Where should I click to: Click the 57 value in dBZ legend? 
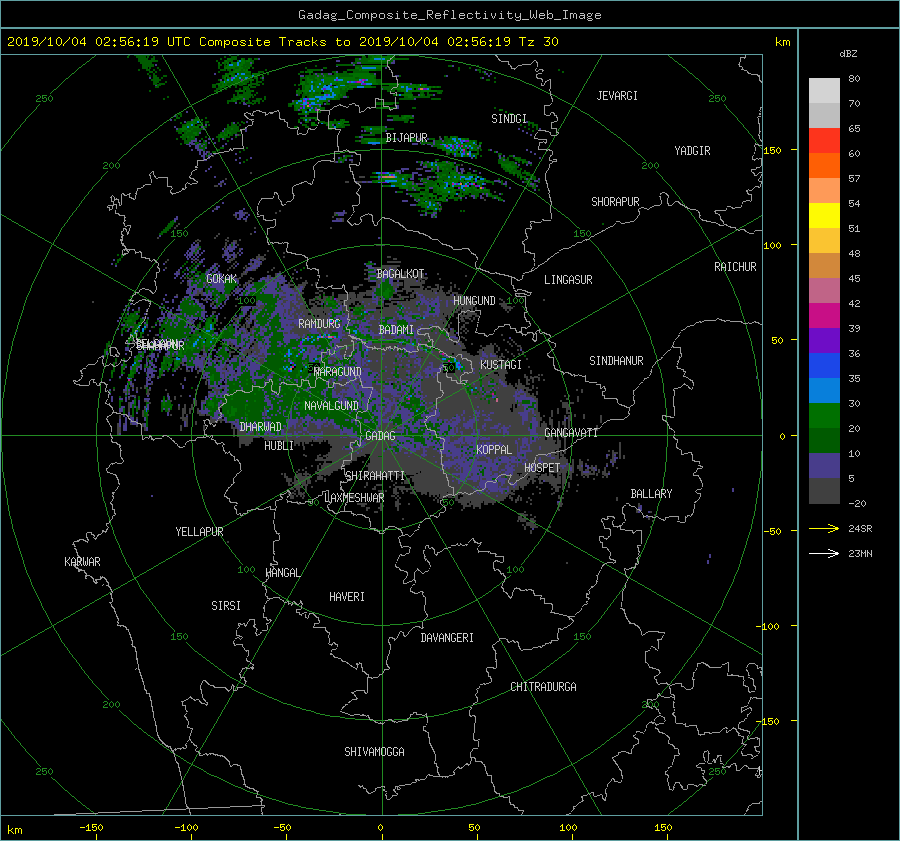(854, 179)
